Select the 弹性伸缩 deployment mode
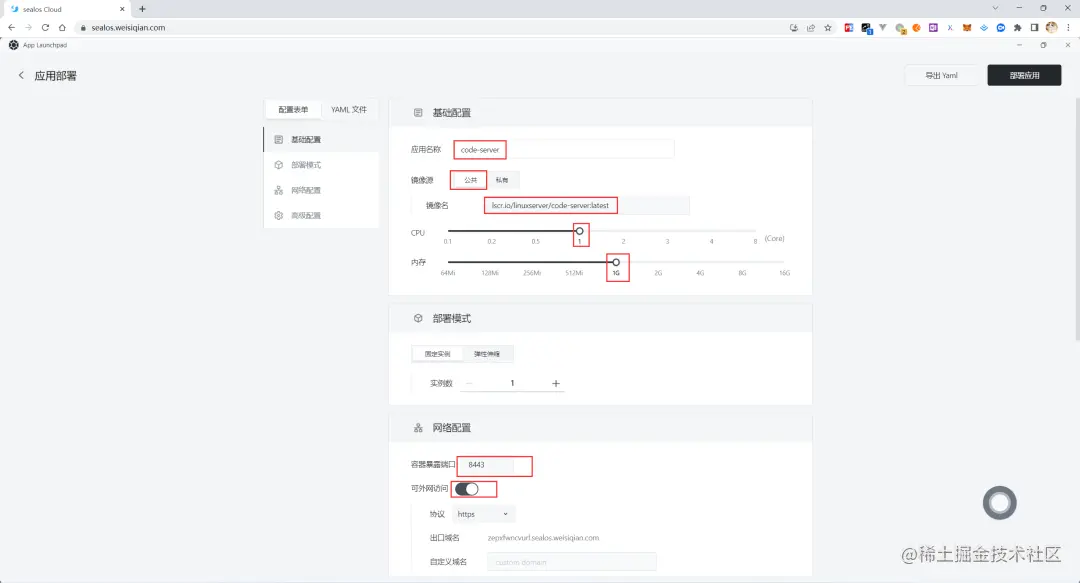This screenshot has height=583, width=1080. coord(487,354)
